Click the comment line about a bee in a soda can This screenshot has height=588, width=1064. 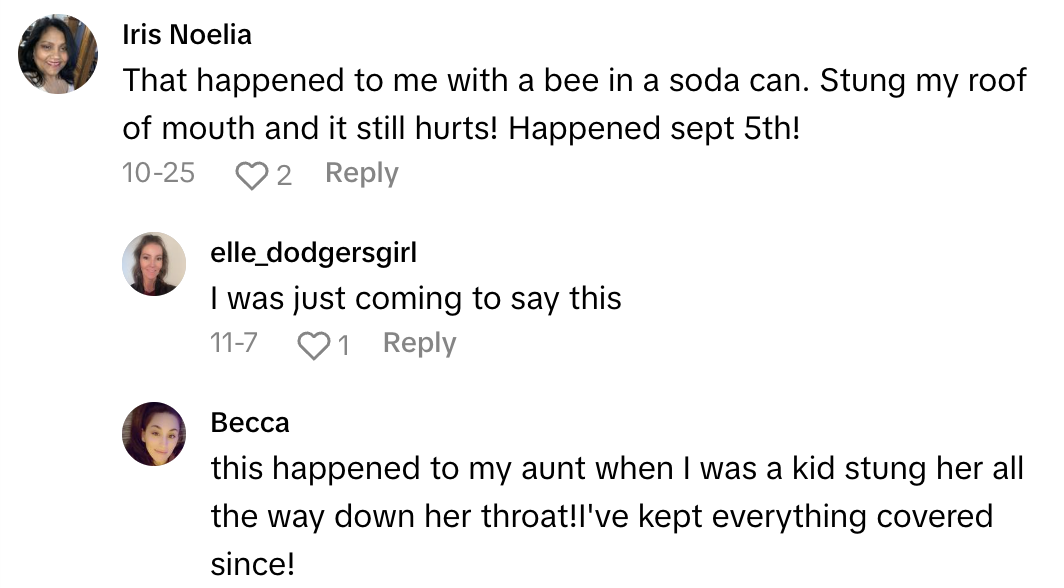(x=574, y=81)
